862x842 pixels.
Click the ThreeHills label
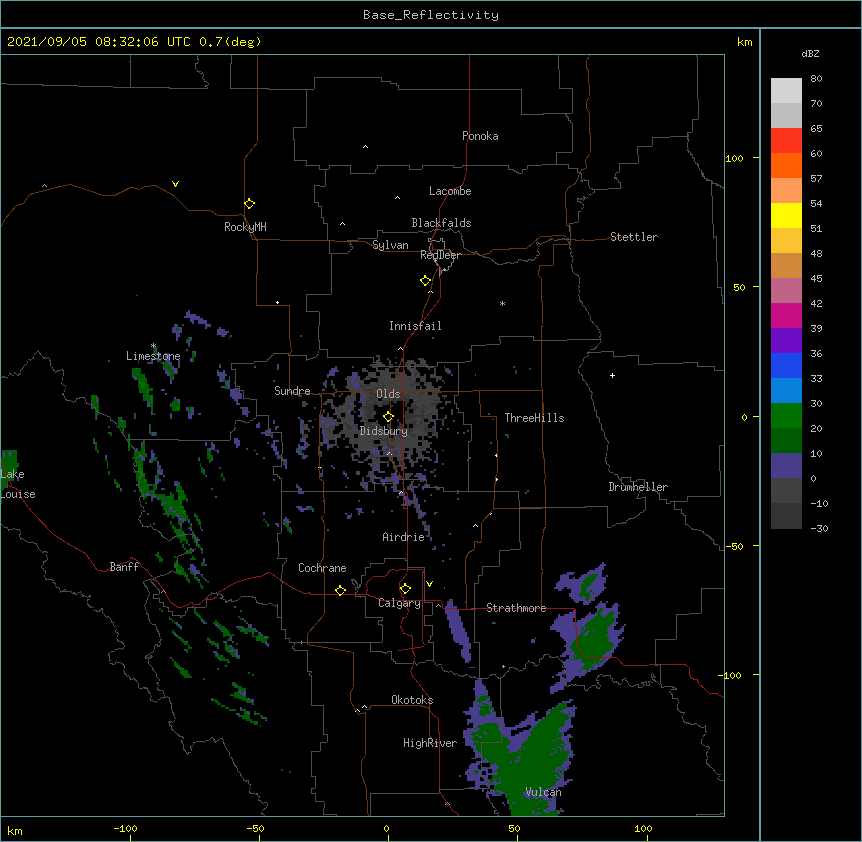[x=534, y=418]
